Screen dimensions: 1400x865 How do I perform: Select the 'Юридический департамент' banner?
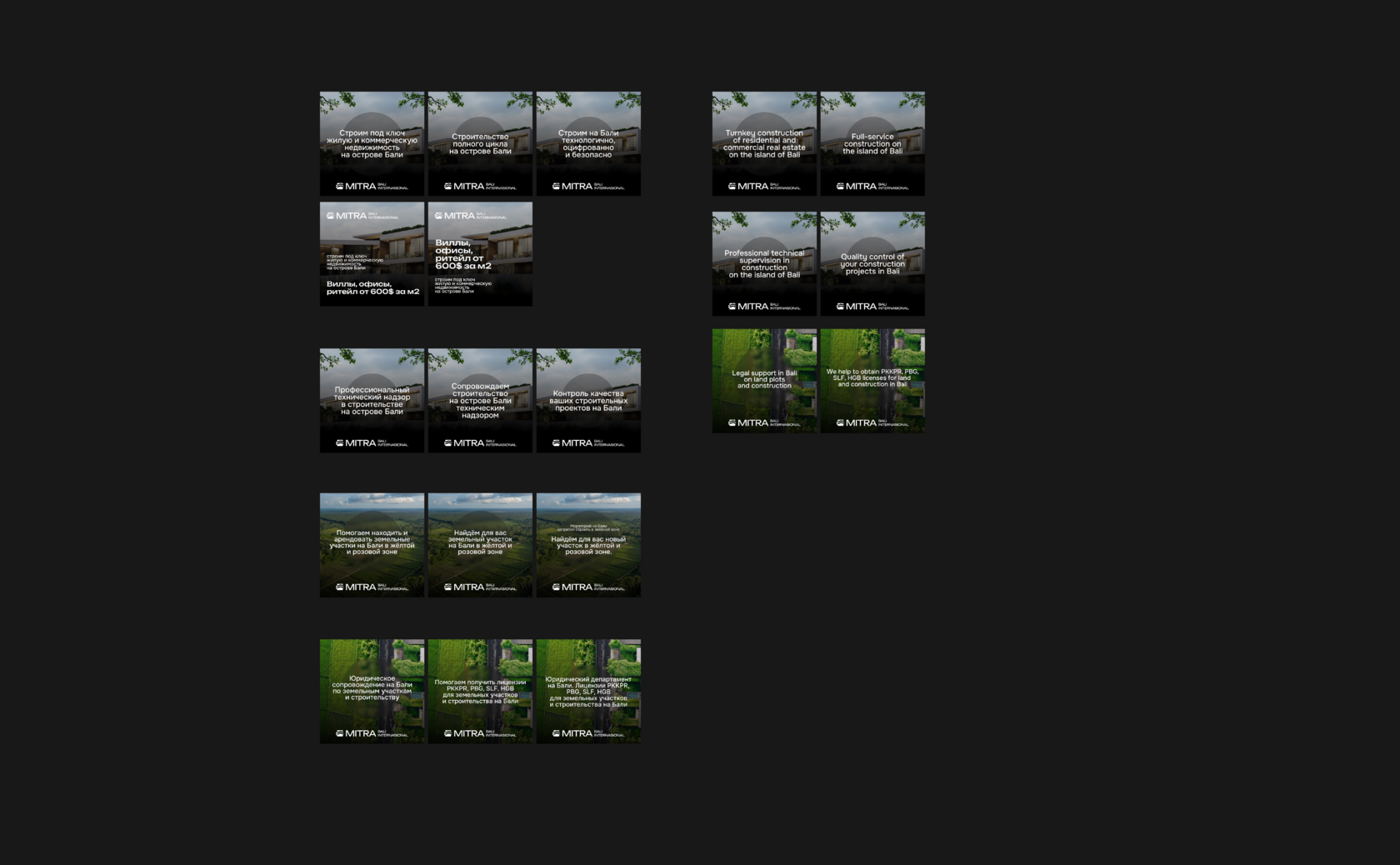coord(588,692)
